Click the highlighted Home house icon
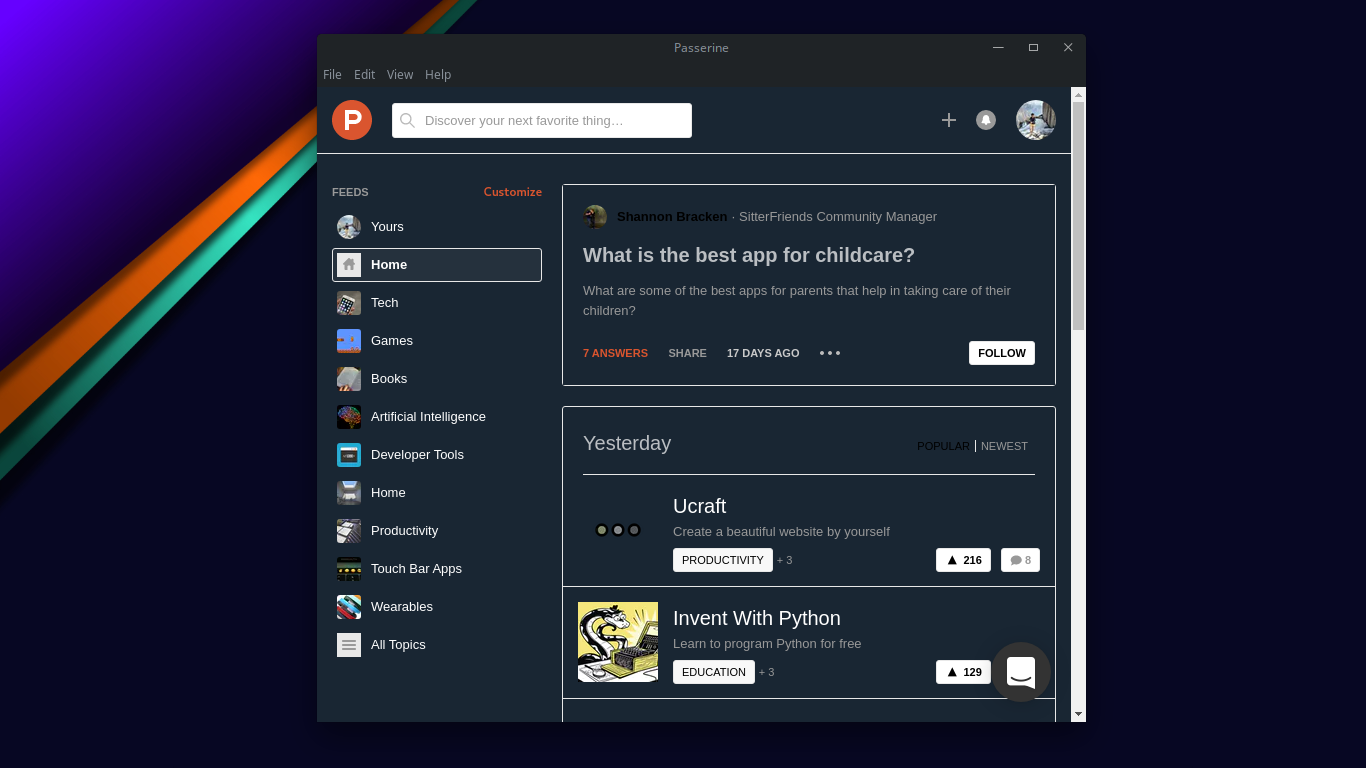The height and width of the screenshot is (768, 1366). click(x=349, y=265)
